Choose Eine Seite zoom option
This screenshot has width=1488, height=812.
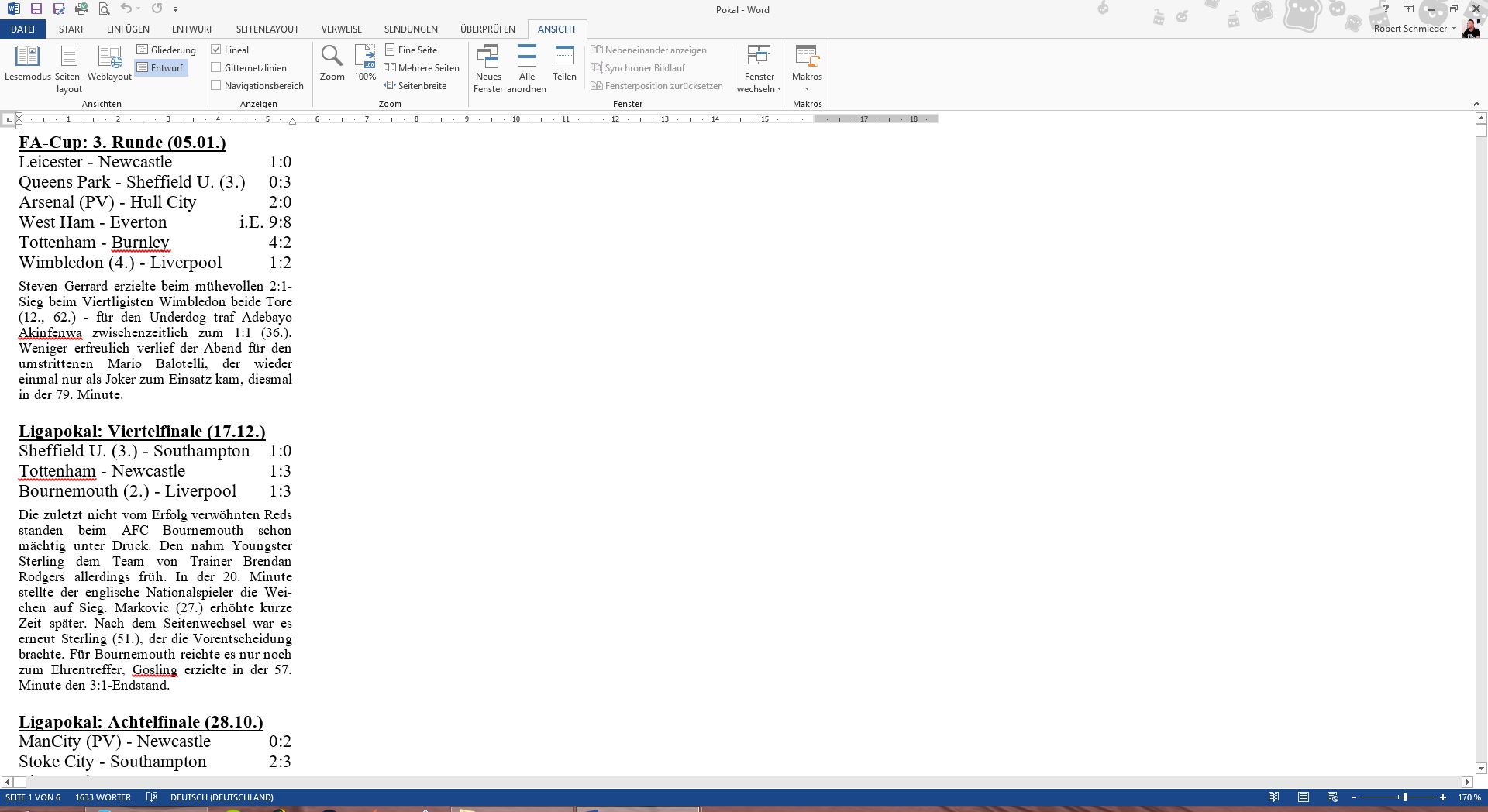[411, 50]
